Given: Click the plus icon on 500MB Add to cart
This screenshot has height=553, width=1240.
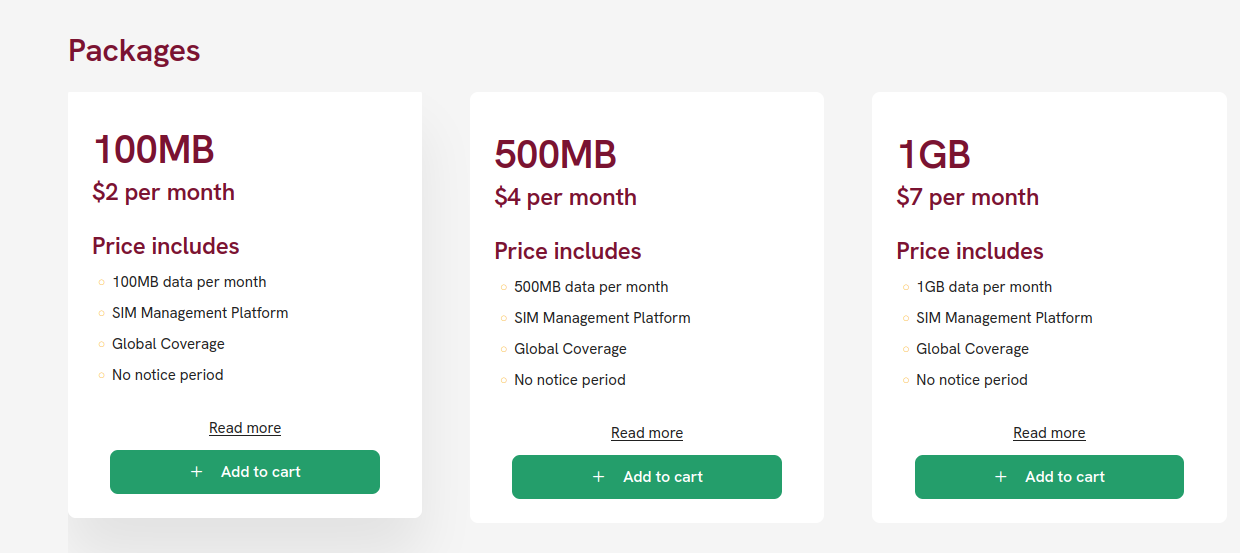Looking at the screenshot, I should coord(599,477).
